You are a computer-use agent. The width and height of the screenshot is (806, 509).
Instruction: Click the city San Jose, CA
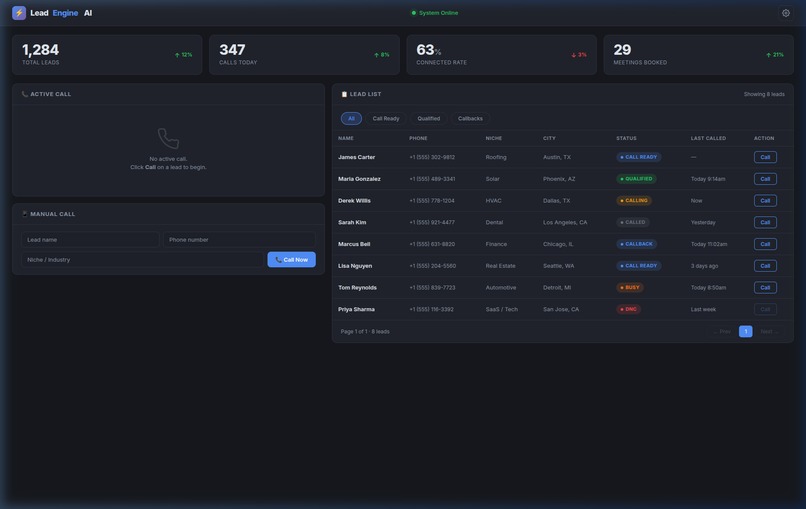(x=561, y=310)
